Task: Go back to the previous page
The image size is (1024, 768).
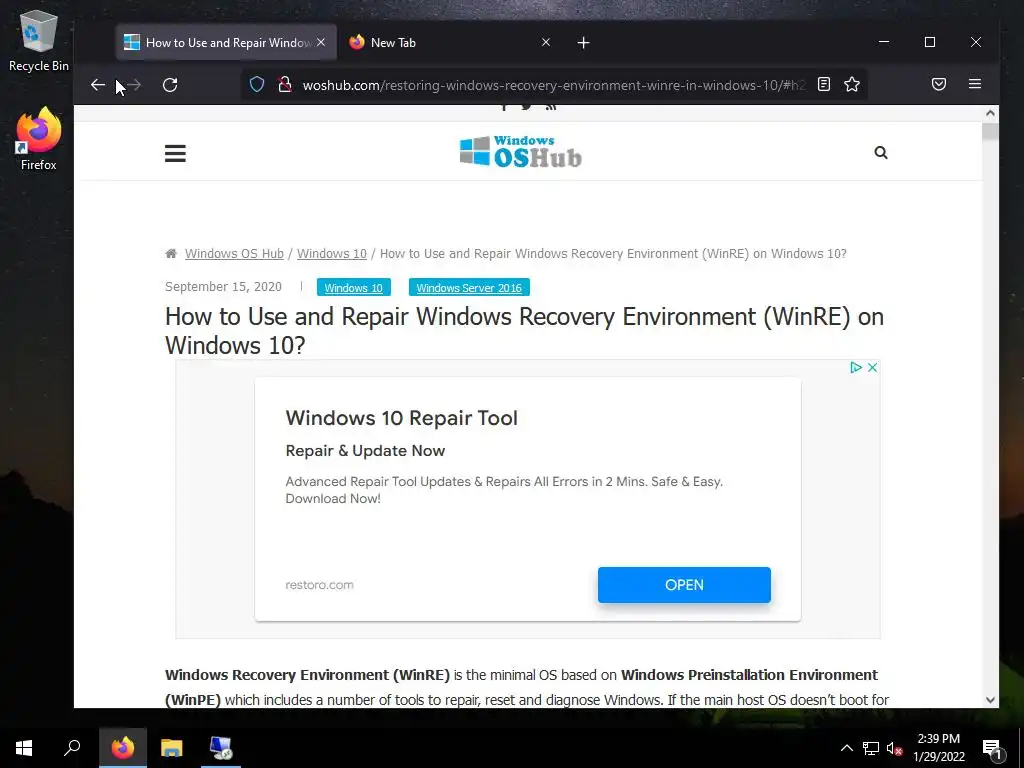Action: [x=98, y=85]
